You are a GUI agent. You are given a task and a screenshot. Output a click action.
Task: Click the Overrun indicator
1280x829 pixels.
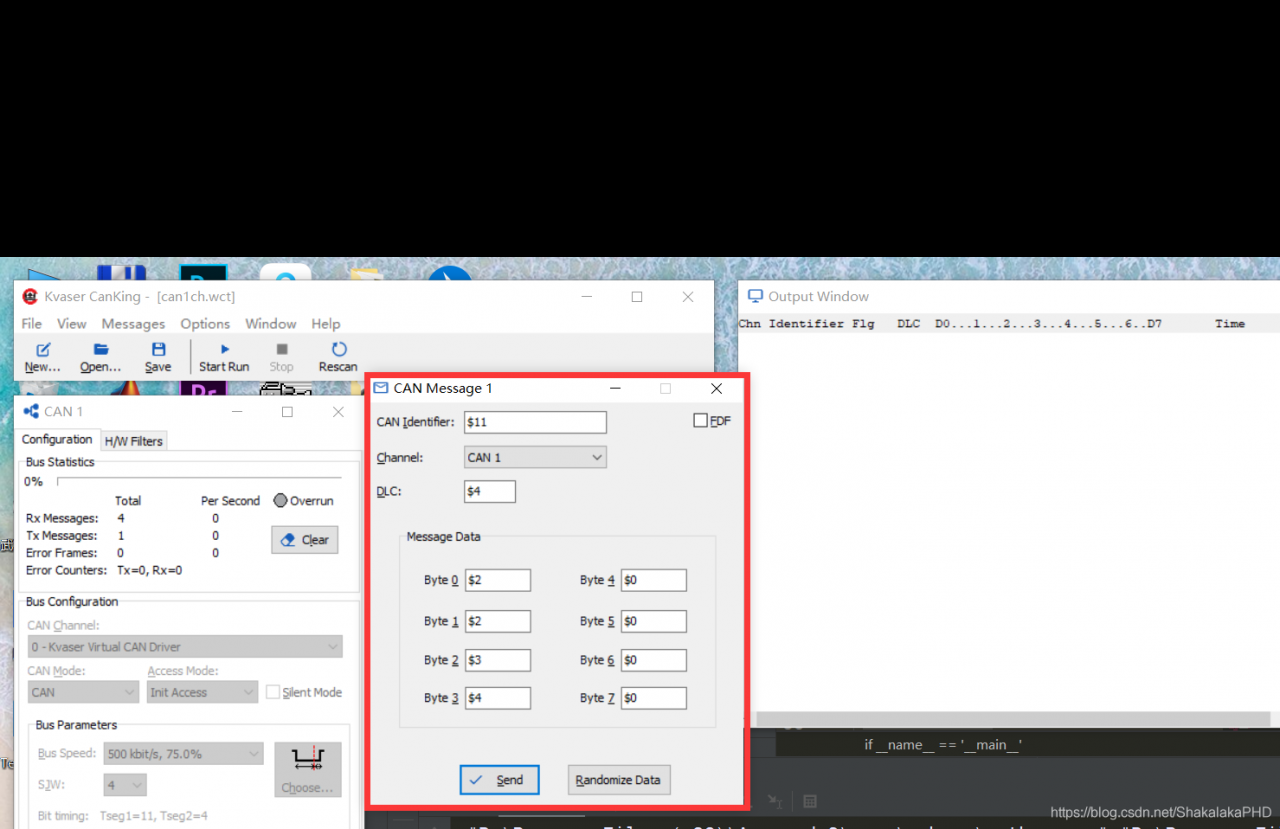point(280,501)
